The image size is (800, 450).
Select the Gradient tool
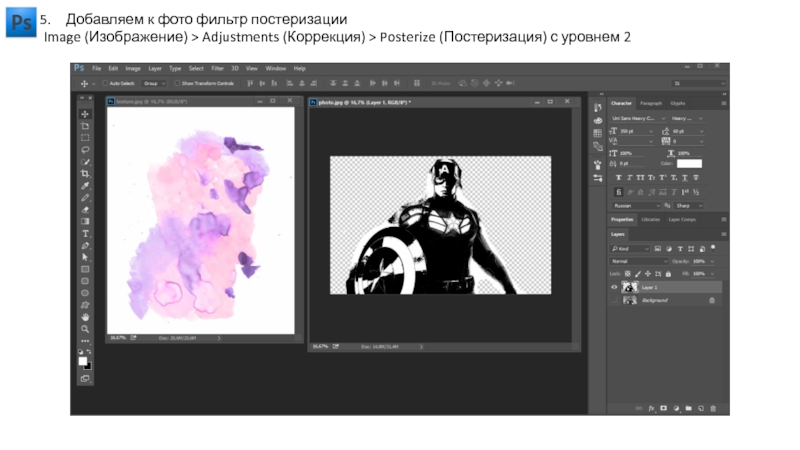(x=85, y=221)
